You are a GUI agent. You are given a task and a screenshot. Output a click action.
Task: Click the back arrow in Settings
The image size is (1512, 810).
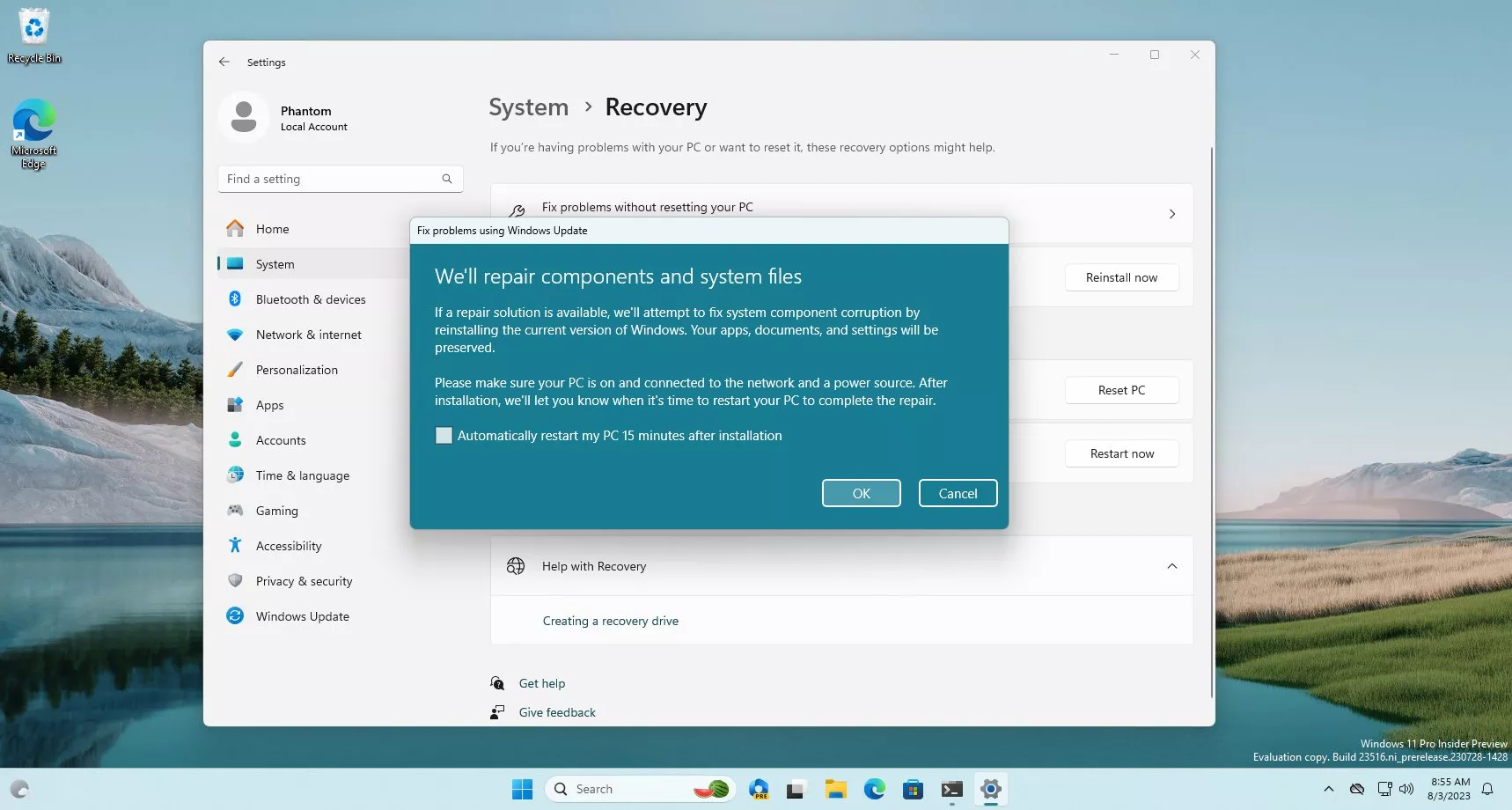pos(224,63)
